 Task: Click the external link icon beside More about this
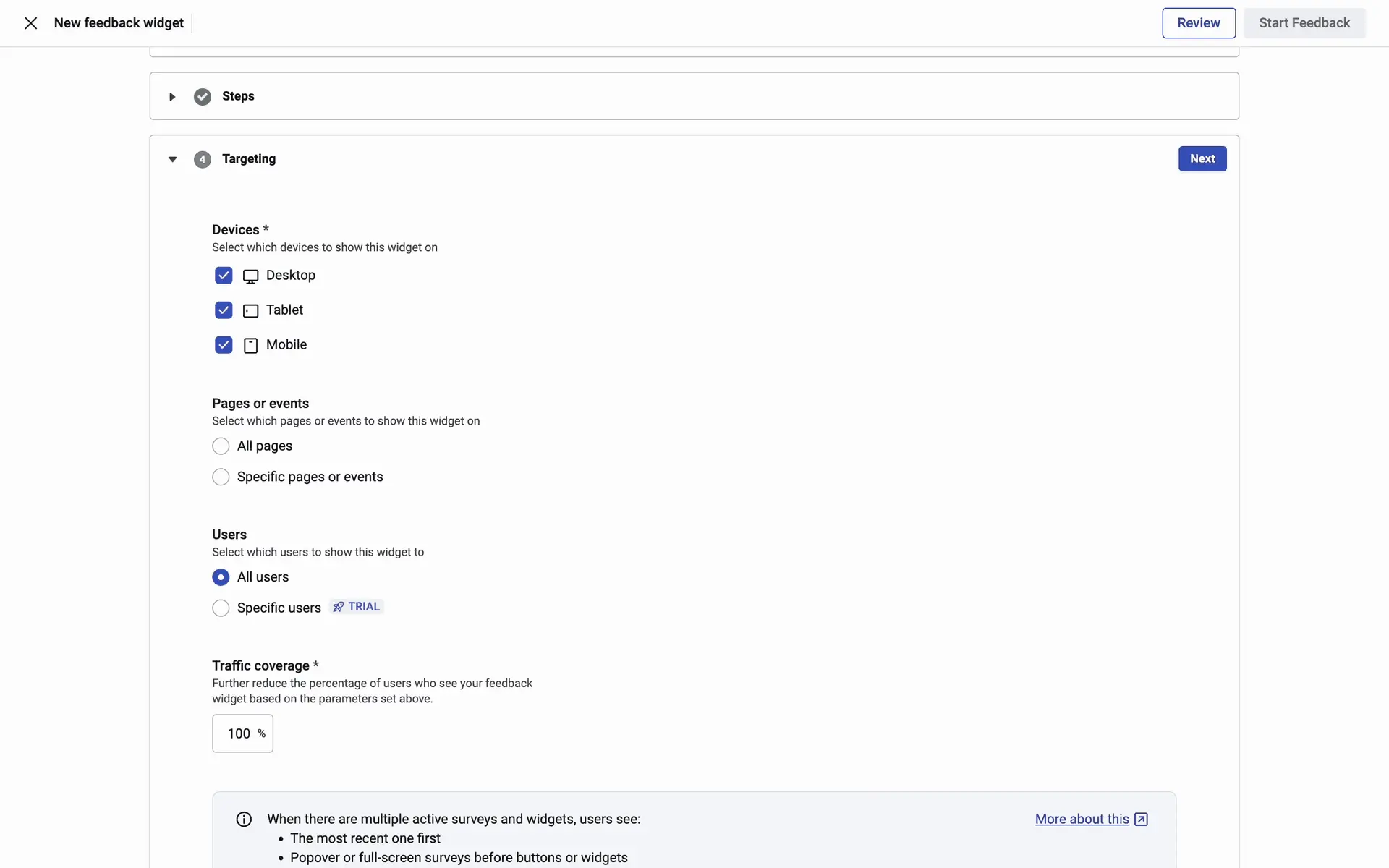click(1141, 819)
